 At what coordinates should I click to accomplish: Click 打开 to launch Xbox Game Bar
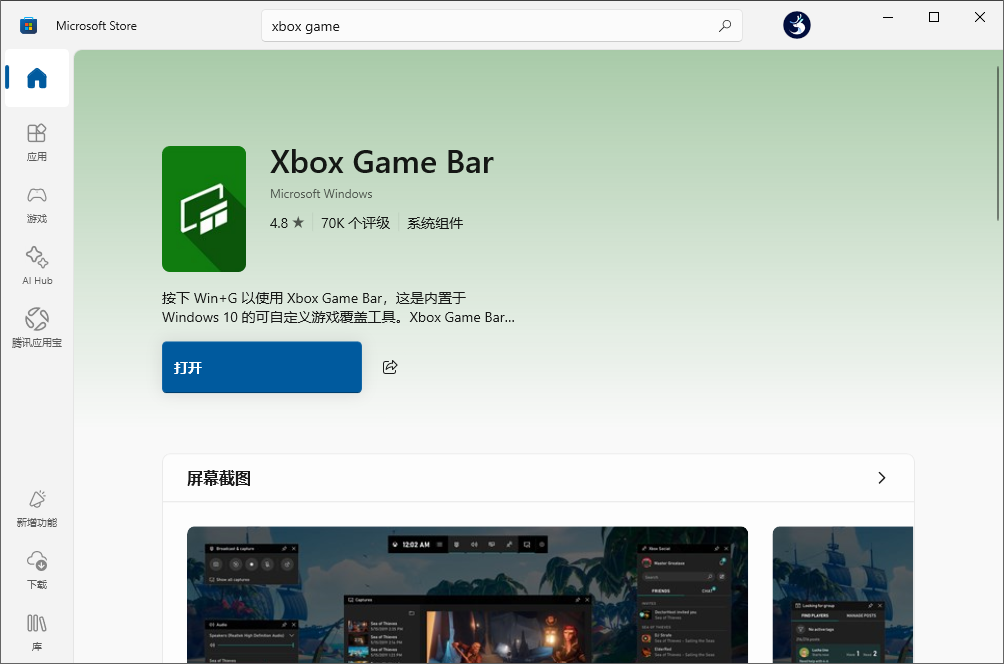(261, 367)
